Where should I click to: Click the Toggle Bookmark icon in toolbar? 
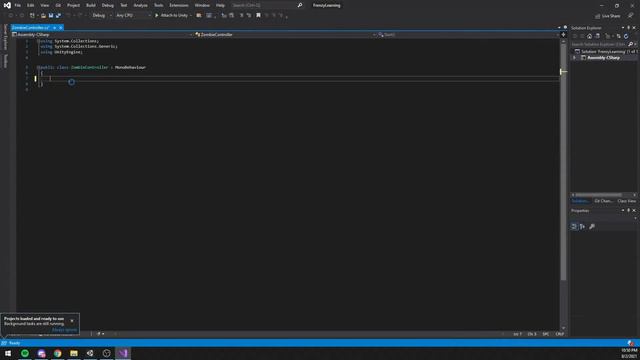pos(258,16)
